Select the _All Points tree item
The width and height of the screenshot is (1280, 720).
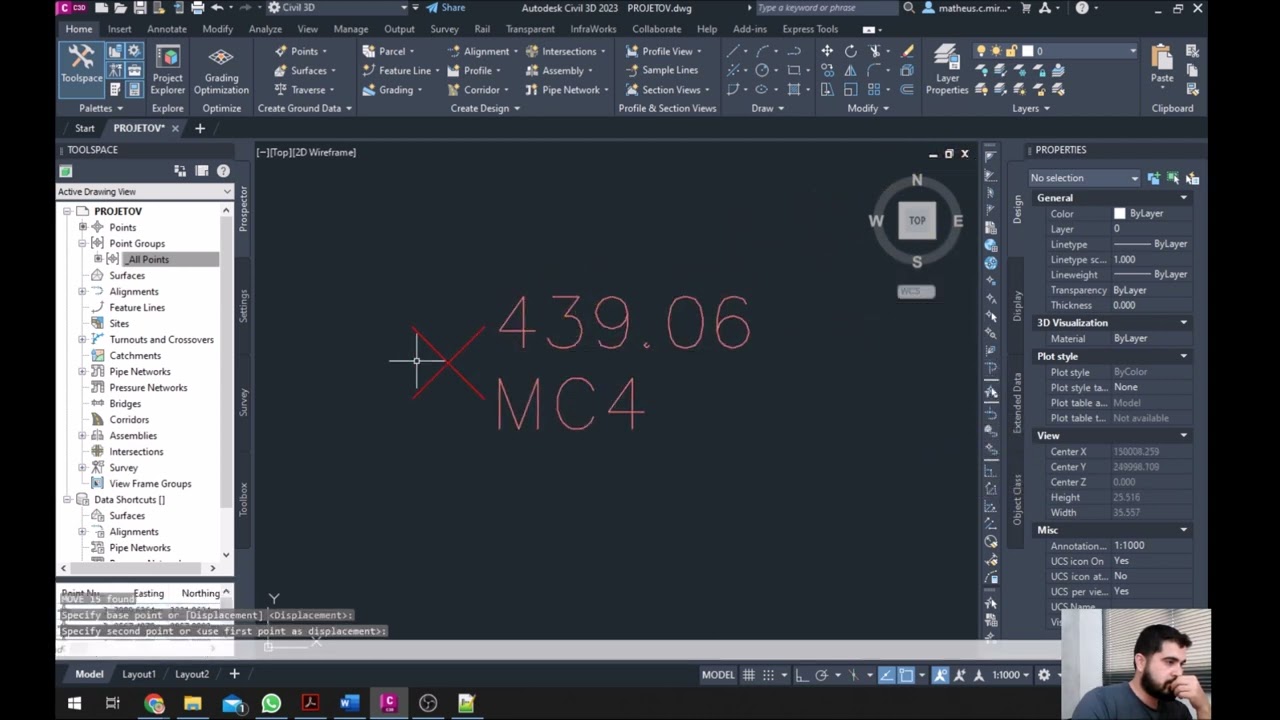[147, 260]
